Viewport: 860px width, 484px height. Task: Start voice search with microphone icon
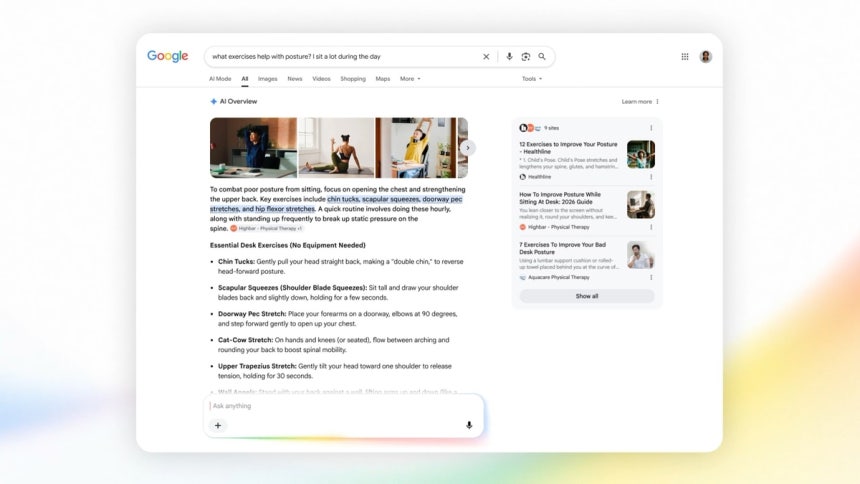(x=509, y=57)
